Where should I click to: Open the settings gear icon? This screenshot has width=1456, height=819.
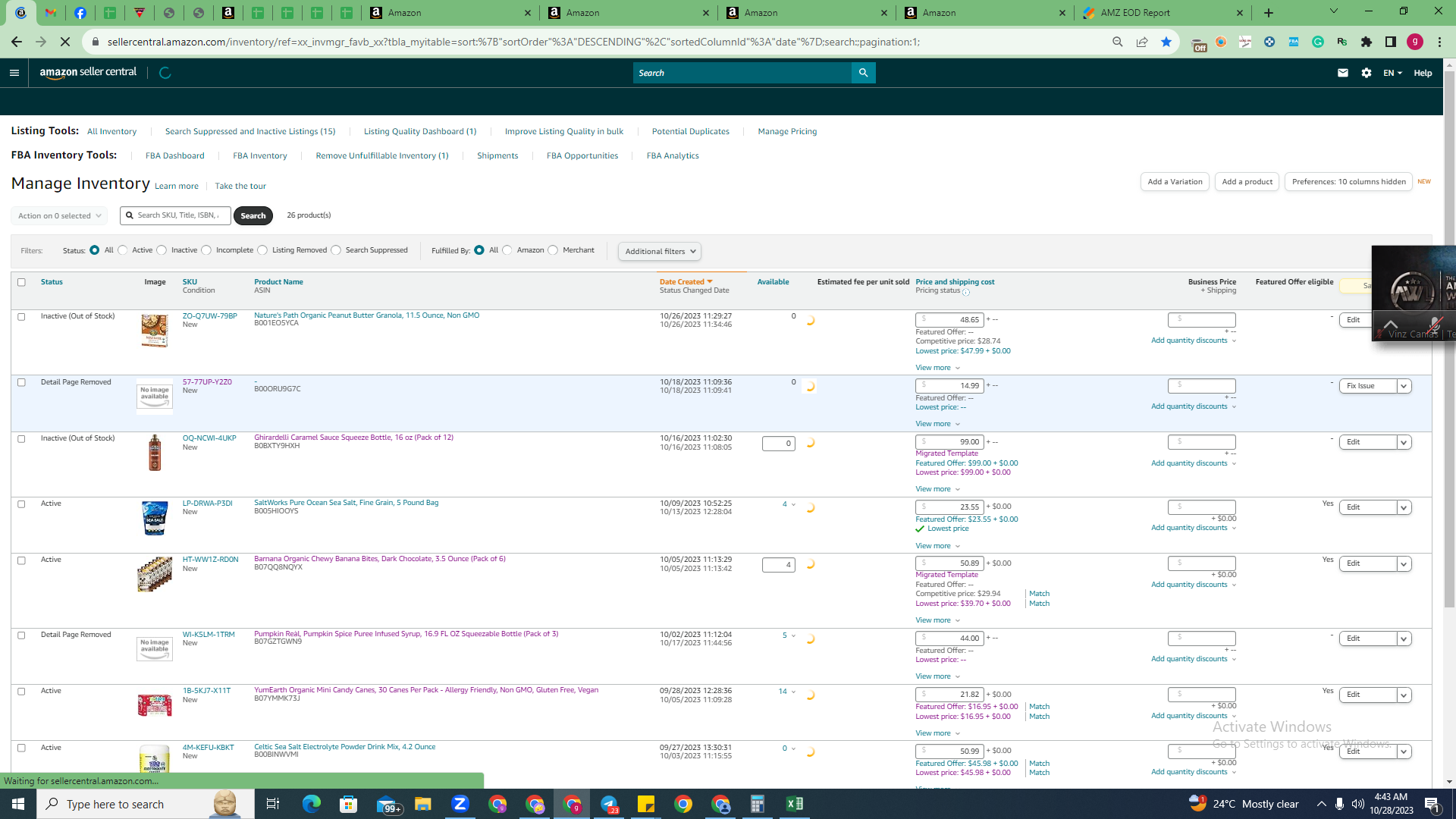pos(1367,73)
